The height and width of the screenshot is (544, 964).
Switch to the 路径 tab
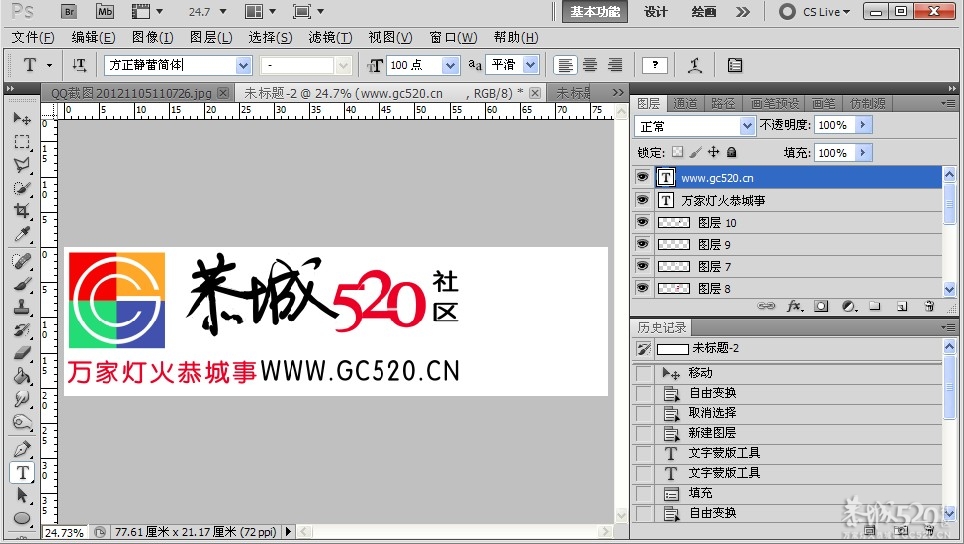click(723, 103)
